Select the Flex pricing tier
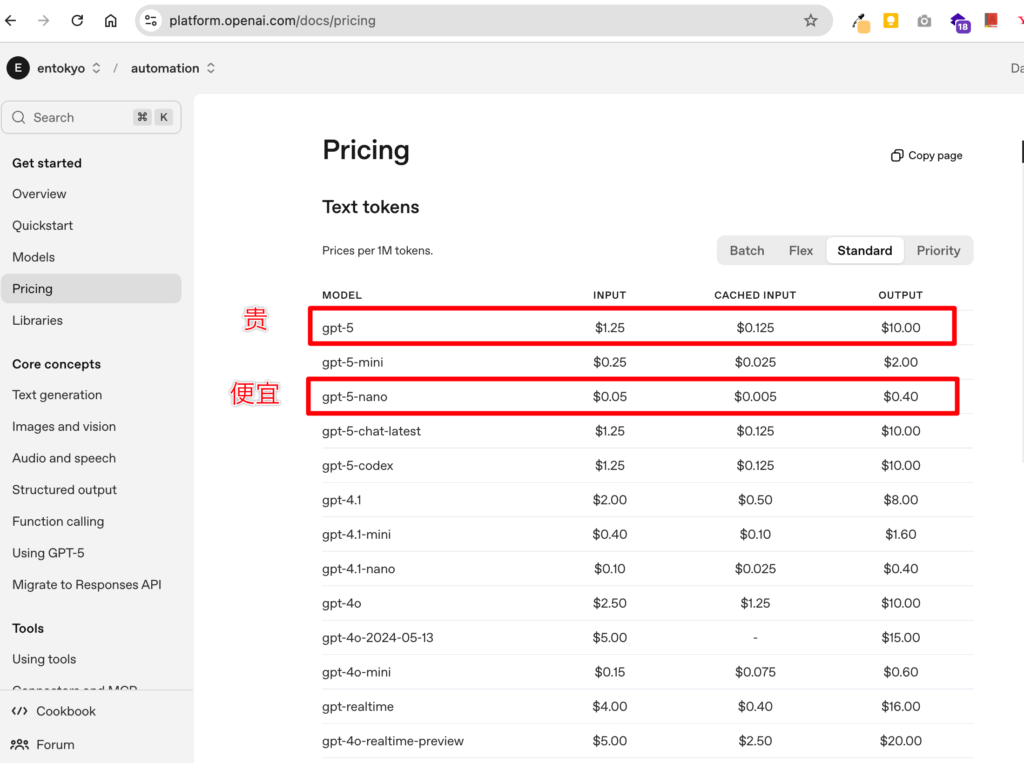Screen dimensions: 1024x763 801,251
